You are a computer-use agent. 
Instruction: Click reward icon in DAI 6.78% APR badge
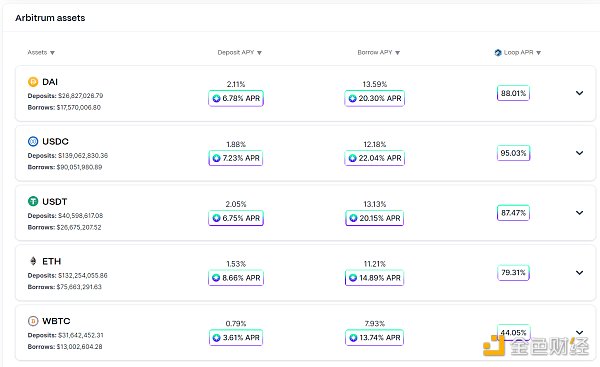point(216,98)
